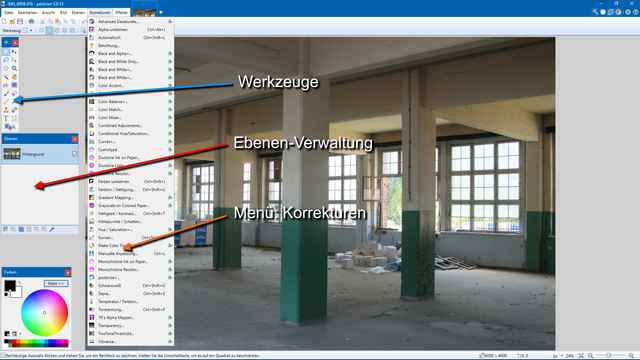Select the Pan hand tool
Image resolution: width=640 pixels, height=360 pixels.
tap(14, 77)
